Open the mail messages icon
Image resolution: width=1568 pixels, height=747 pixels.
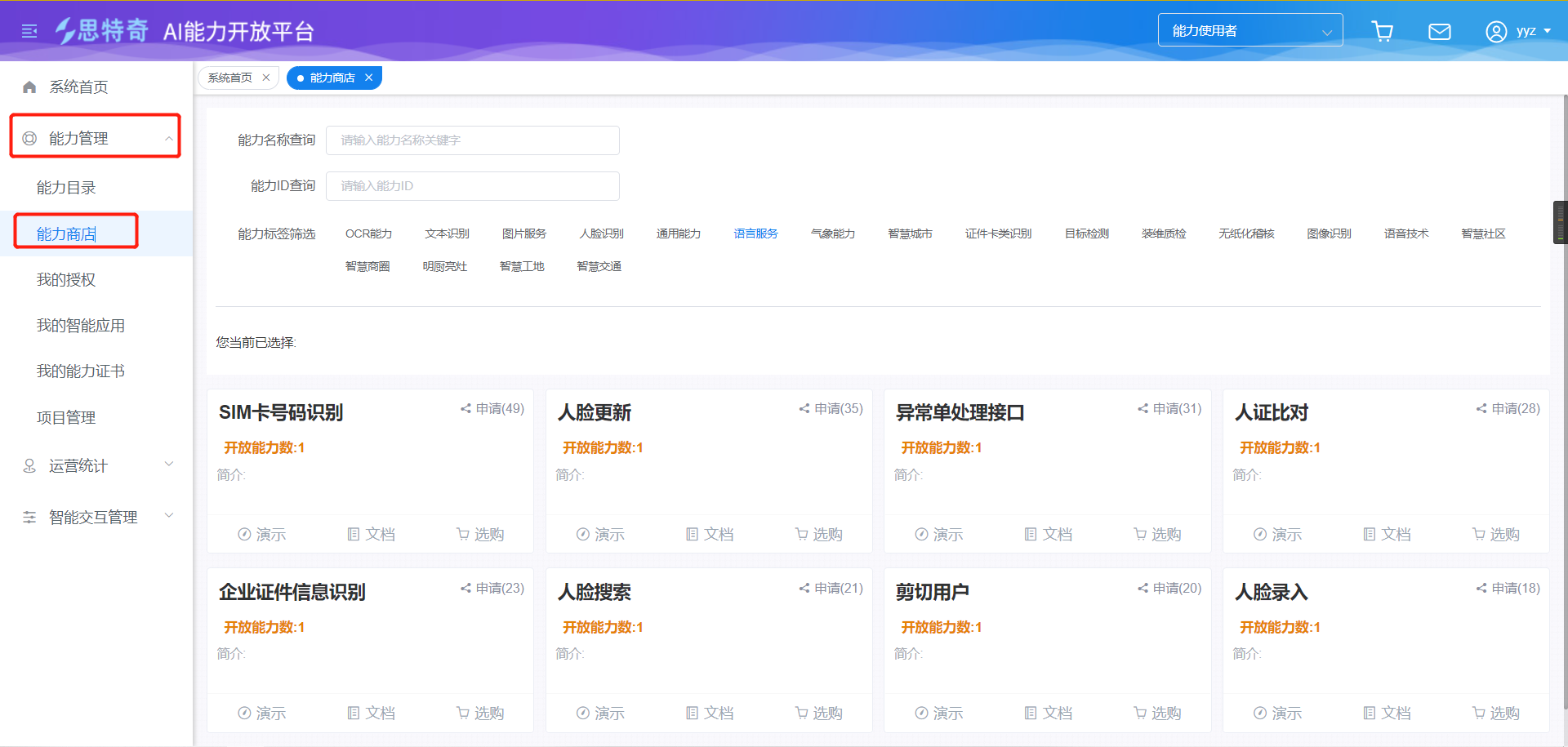tap(1439, 31)
